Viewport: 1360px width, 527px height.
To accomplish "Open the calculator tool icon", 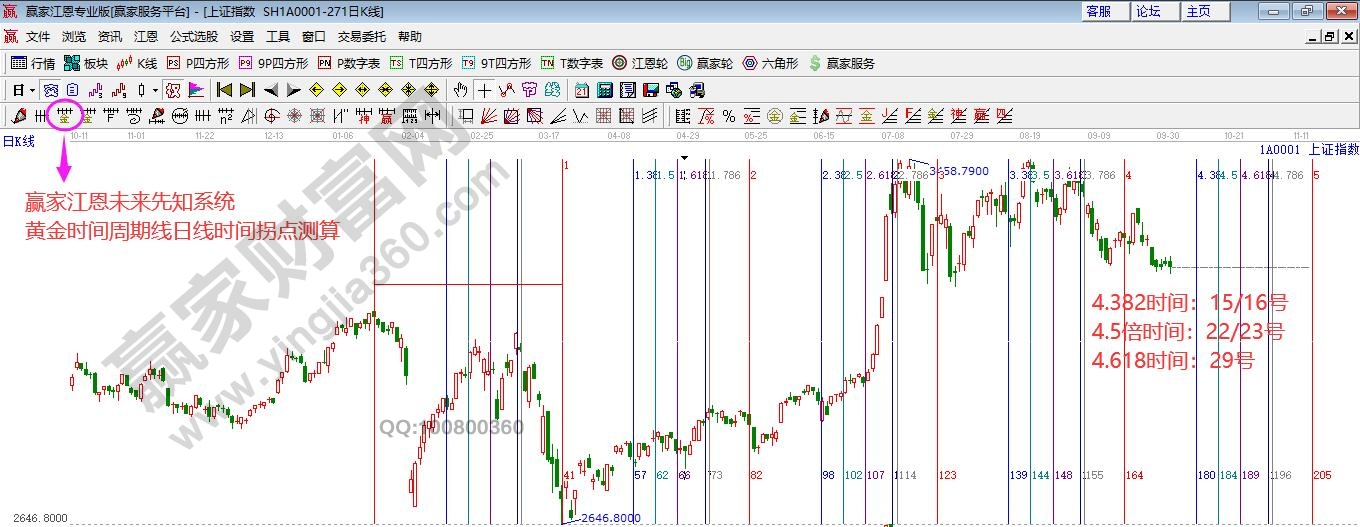I will pos(605,90).
